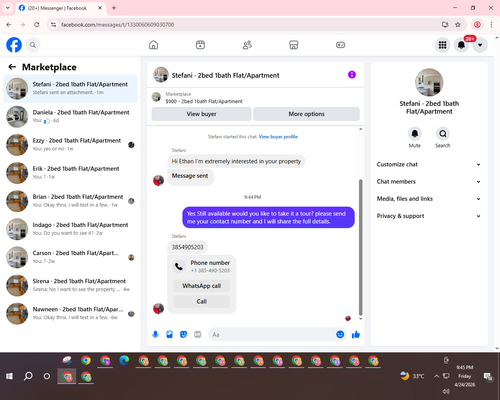Open the Stefani conversation in list

(70, 89)
